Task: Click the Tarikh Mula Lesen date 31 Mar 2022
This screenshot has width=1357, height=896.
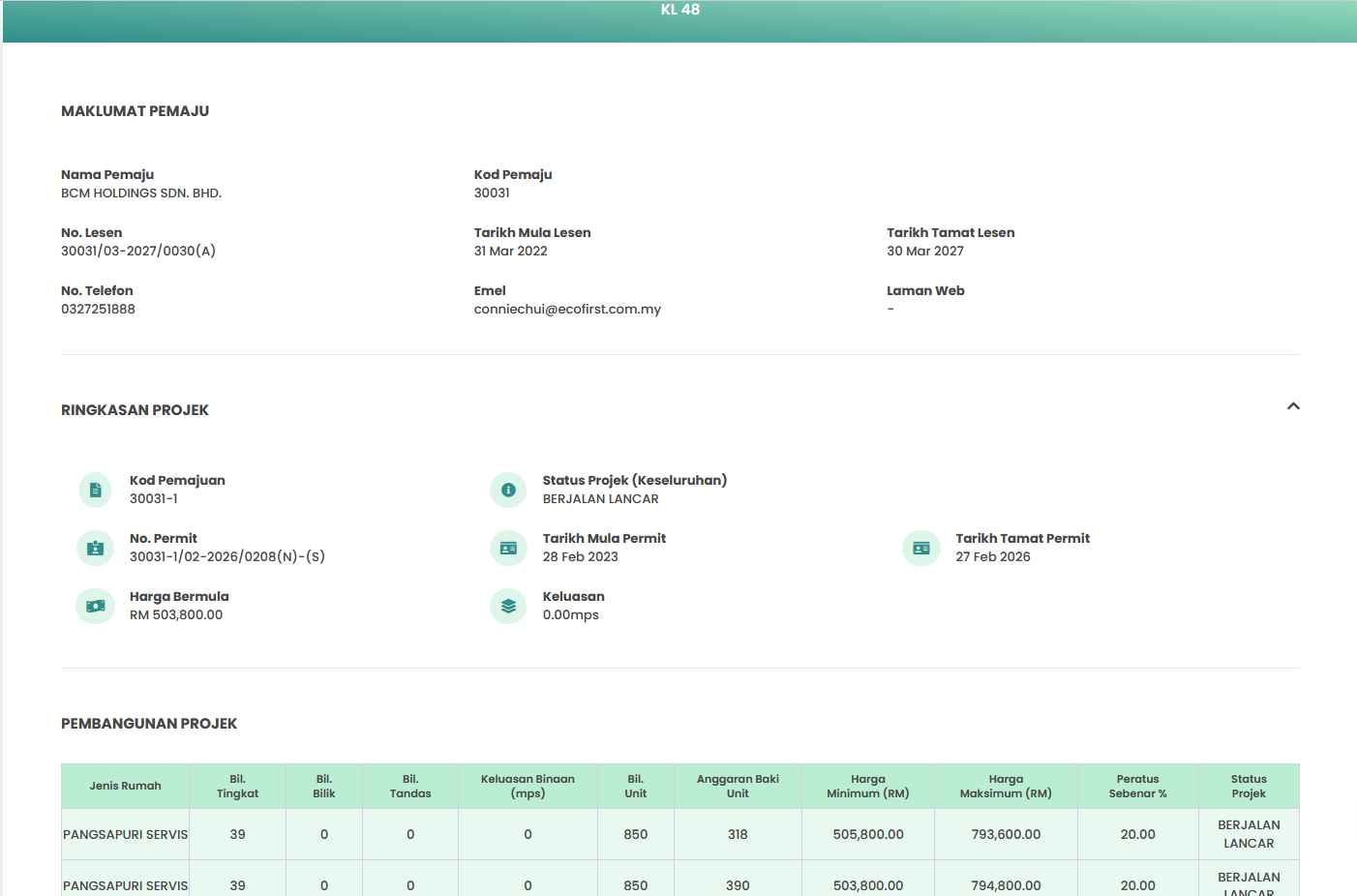Action: [511, 252]
